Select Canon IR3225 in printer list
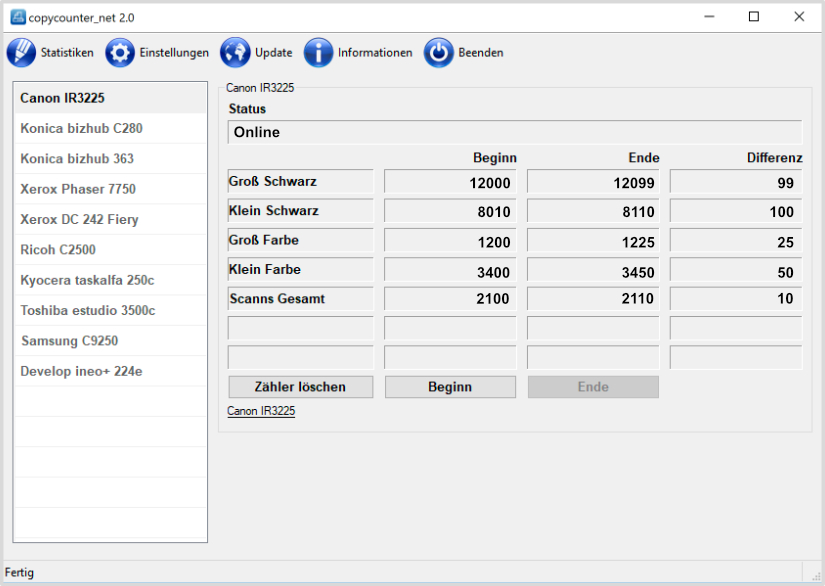Viewport: 825px width, 586px height. (110, 98)
